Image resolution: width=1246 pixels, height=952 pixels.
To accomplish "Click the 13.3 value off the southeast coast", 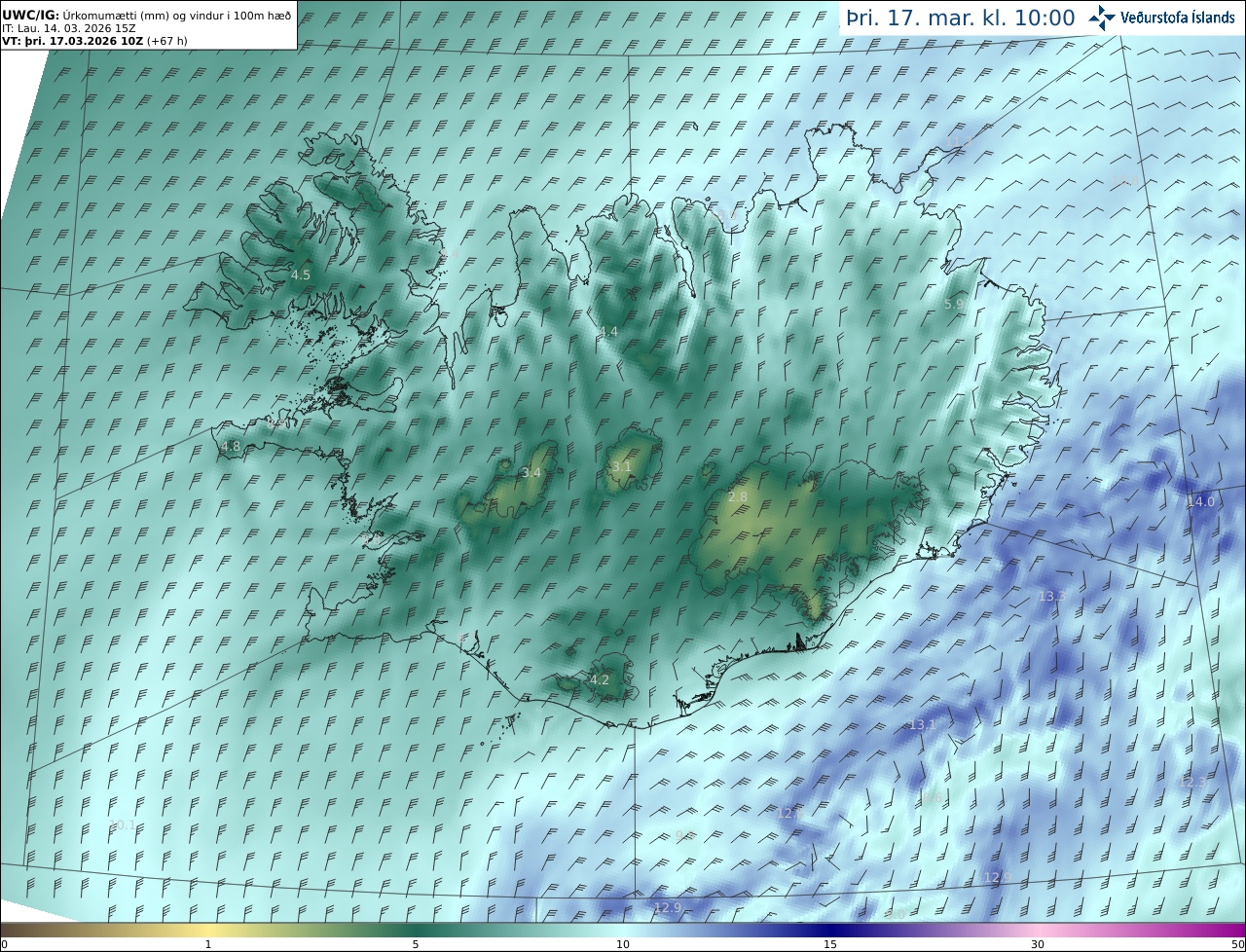I will point(1052,596).
